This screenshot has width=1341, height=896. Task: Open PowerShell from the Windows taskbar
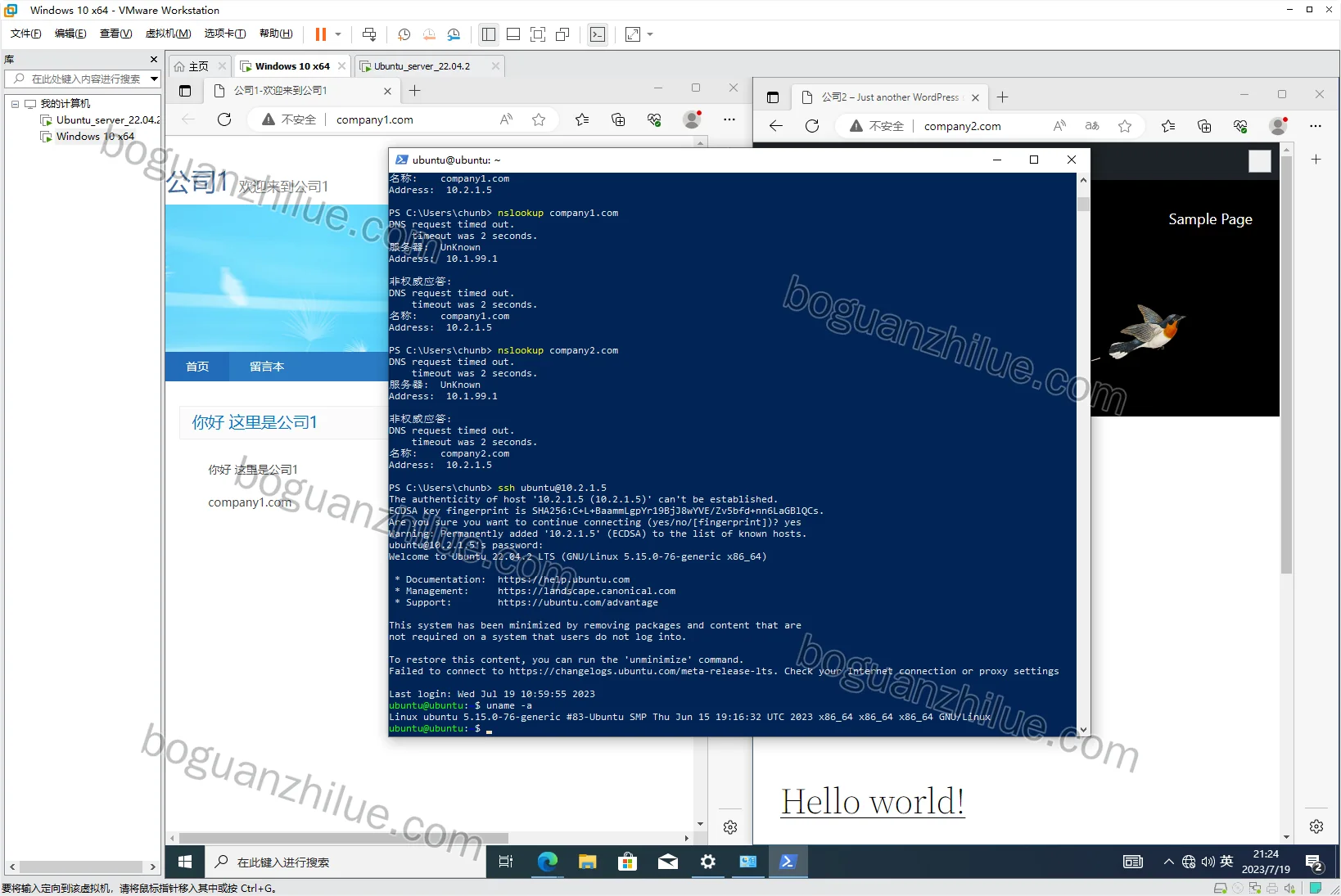pyautogui.click(x=788, y=862)
